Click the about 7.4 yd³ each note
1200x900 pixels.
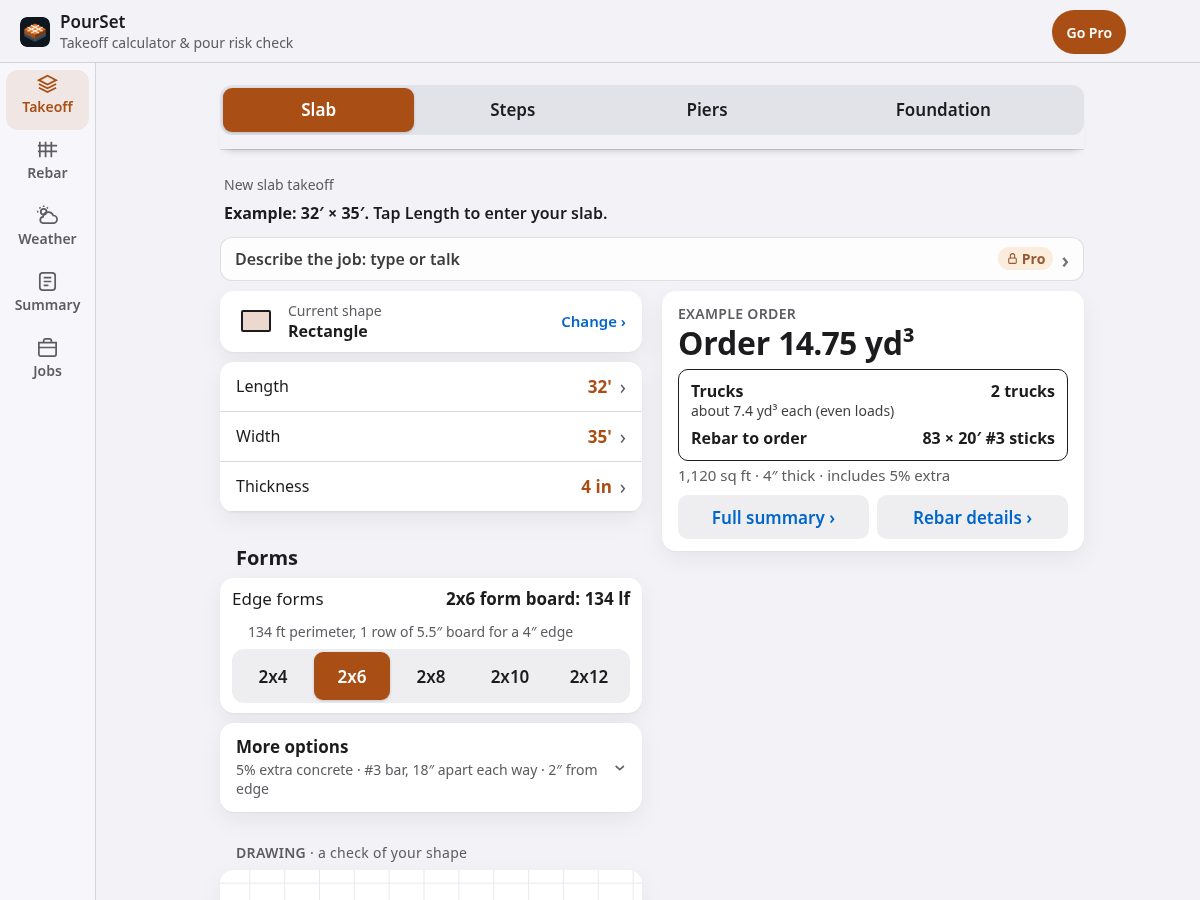(x=792, y=411)
